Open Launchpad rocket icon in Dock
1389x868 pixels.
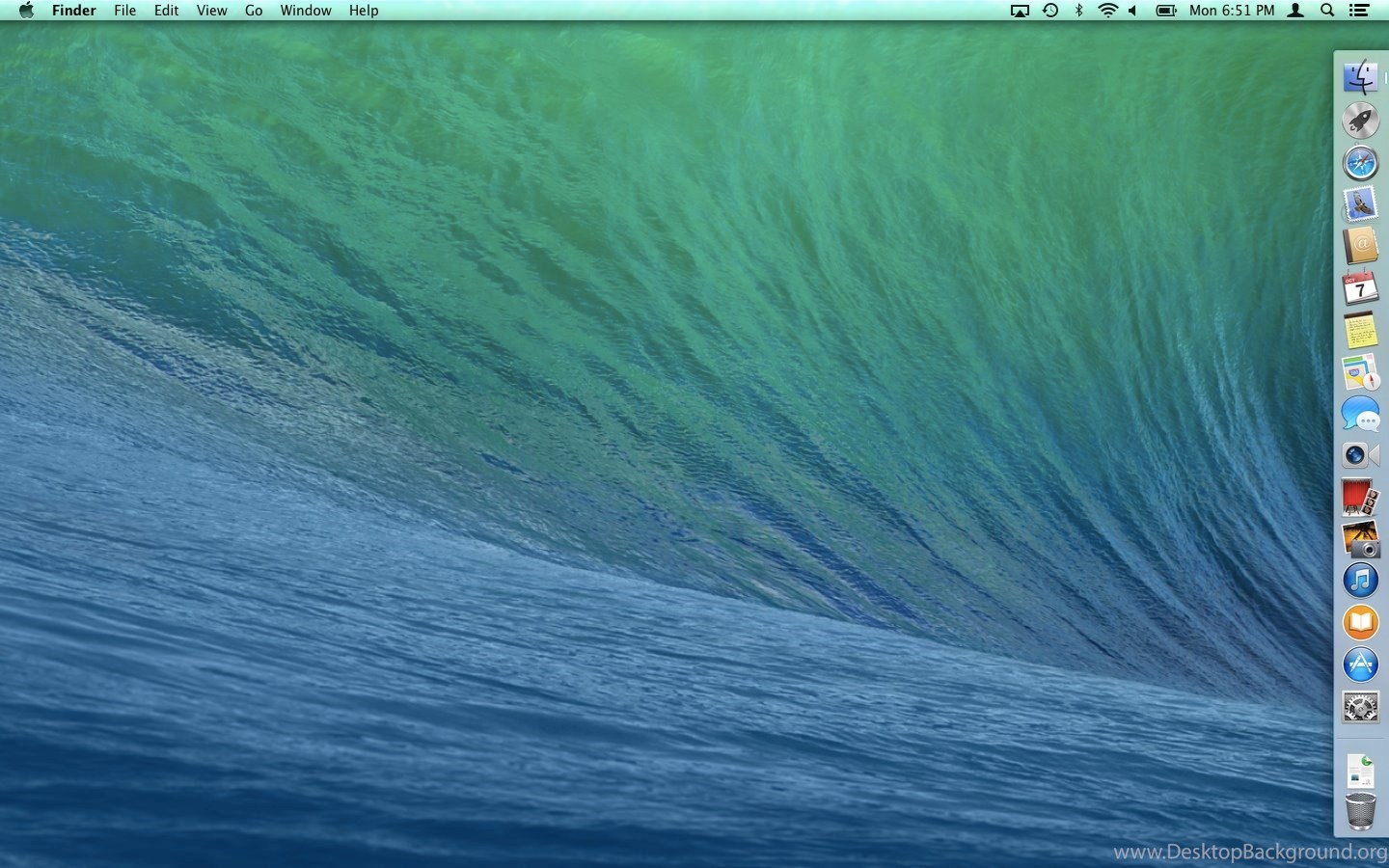pos(1360,121)
